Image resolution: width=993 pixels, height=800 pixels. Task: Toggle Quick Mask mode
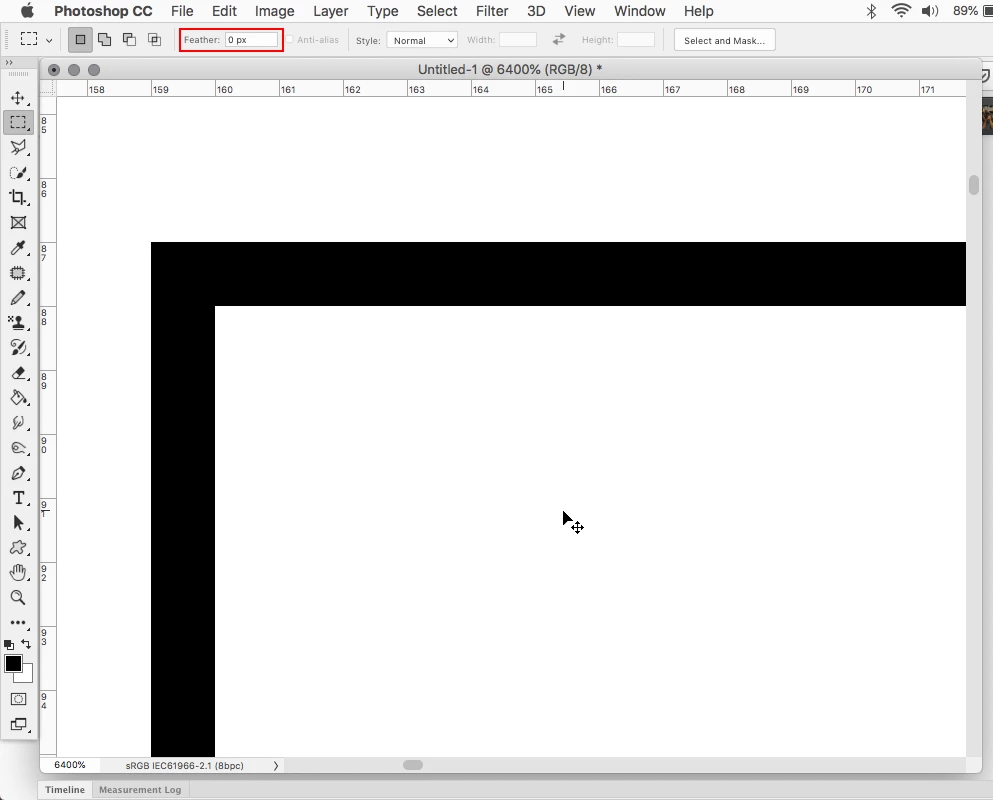tap(18, 699)
